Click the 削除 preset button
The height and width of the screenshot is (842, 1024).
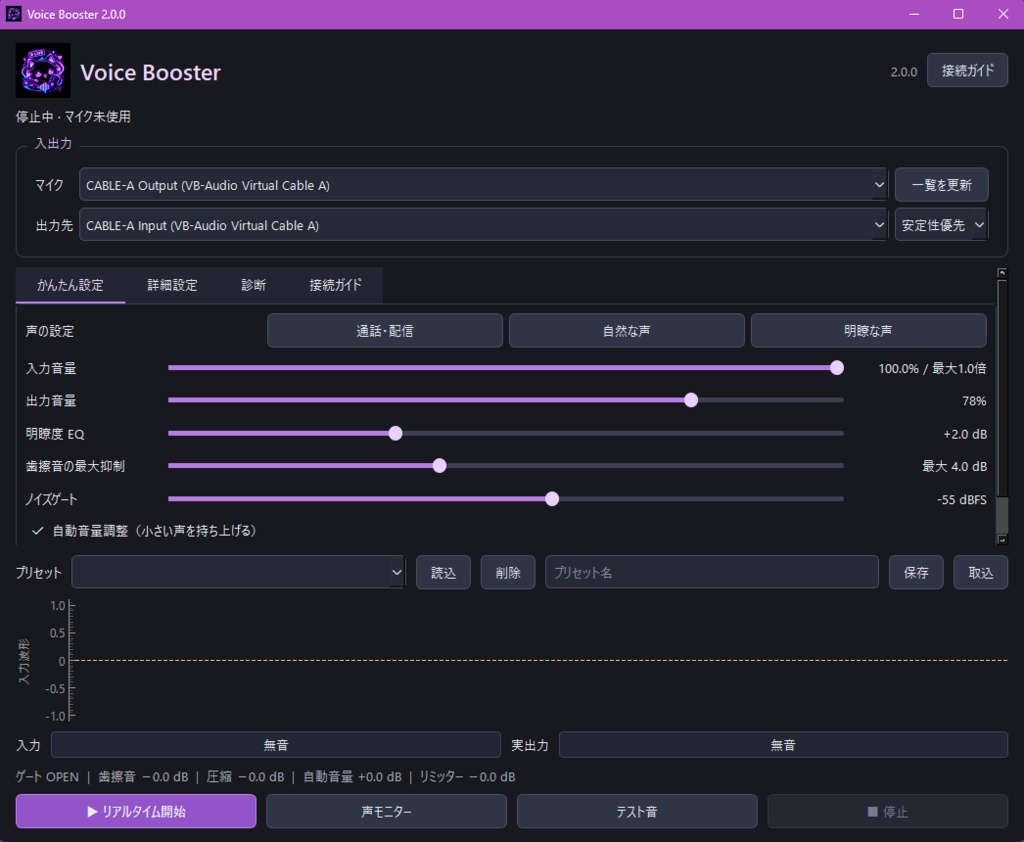pos(508,573)
